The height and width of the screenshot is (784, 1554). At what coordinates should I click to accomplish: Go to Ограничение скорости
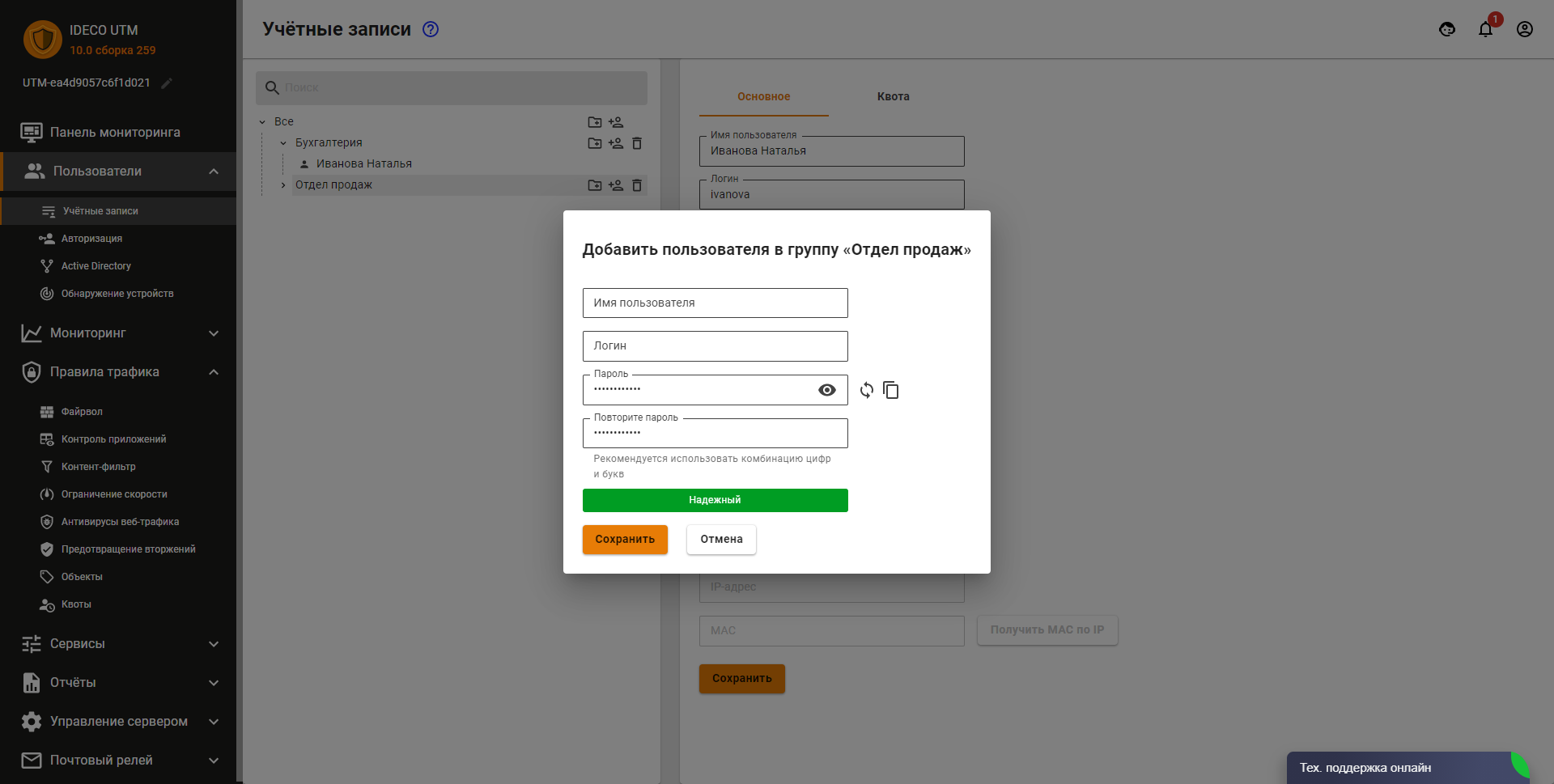pos(118,494)
